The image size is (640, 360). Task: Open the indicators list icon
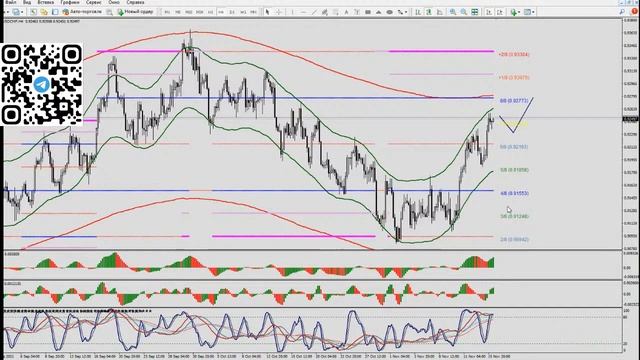pyautogui.click(x=513, y=12)
